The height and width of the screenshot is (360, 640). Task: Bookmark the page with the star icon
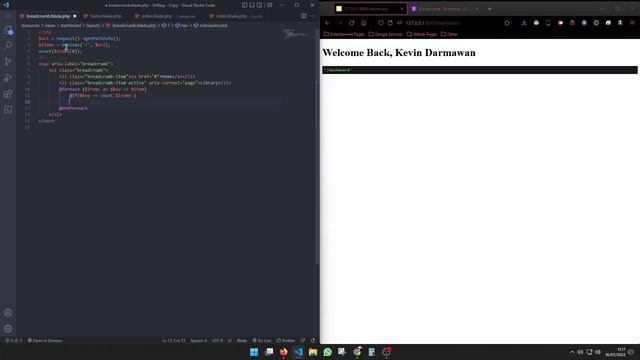click(x=507, y=23)
